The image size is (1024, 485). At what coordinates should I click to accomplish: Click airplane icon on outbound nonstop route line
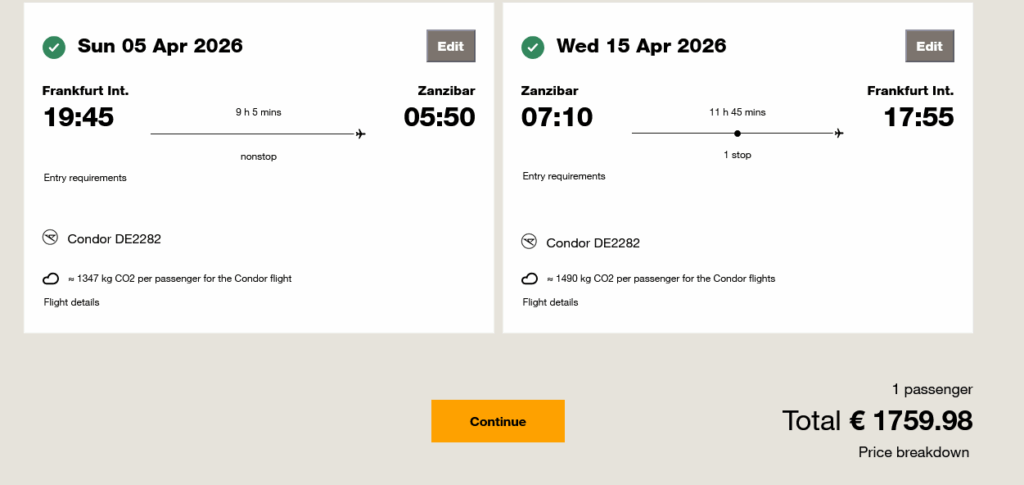tap(360, 133)
